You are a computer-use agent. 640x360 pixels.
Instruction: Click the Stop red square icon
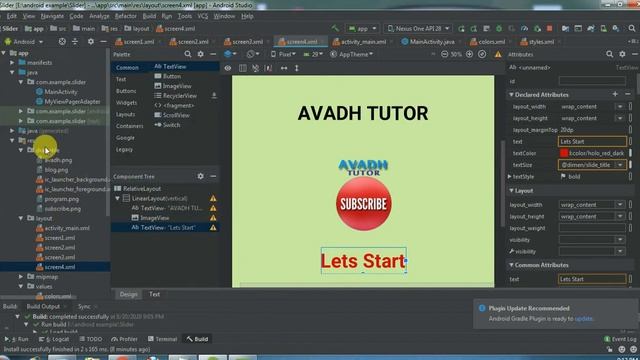[x=549, y=29]
